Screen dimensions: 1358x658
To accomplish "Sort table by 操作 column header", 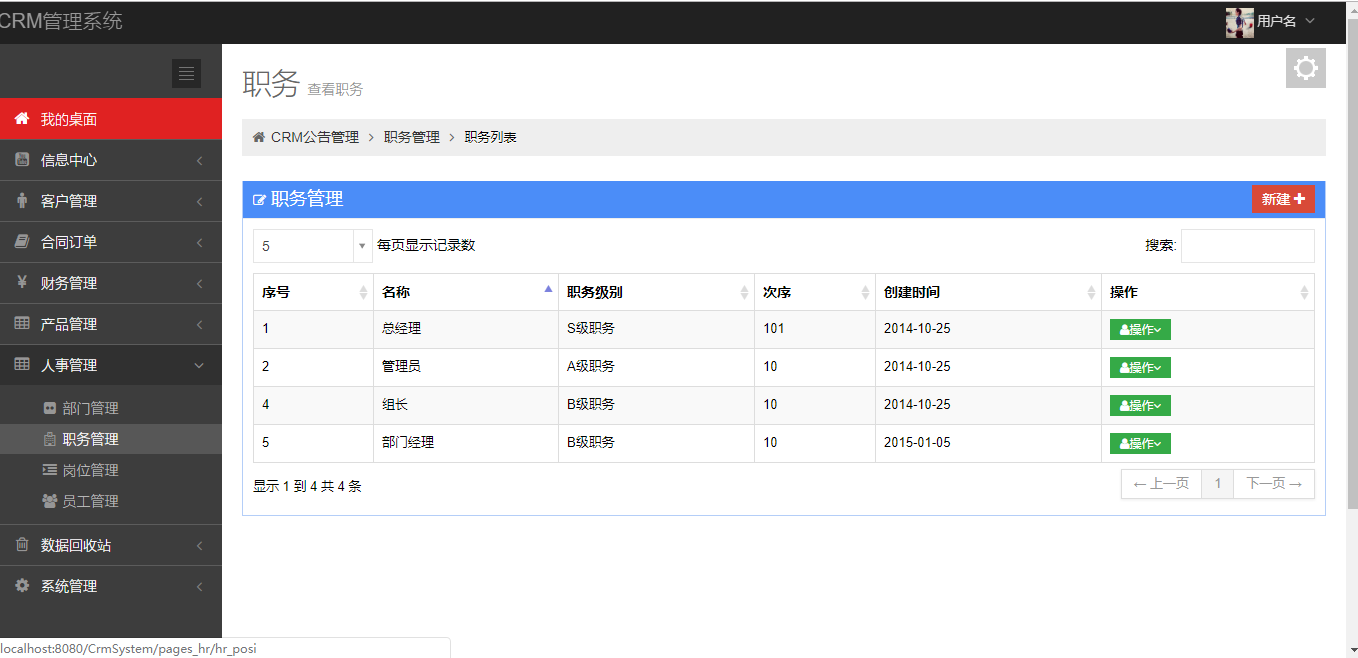I will coord(1208,292).
